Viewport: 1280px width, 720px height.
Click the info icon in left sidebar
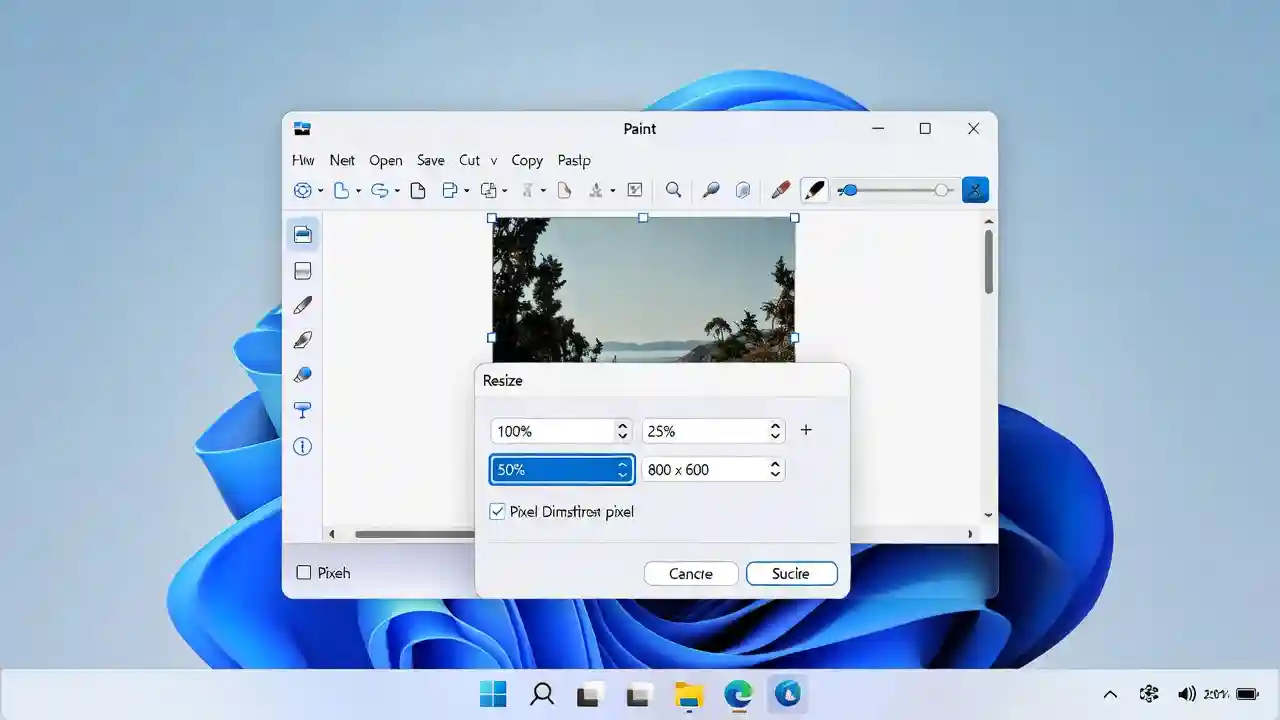click(x=302, y=447)
